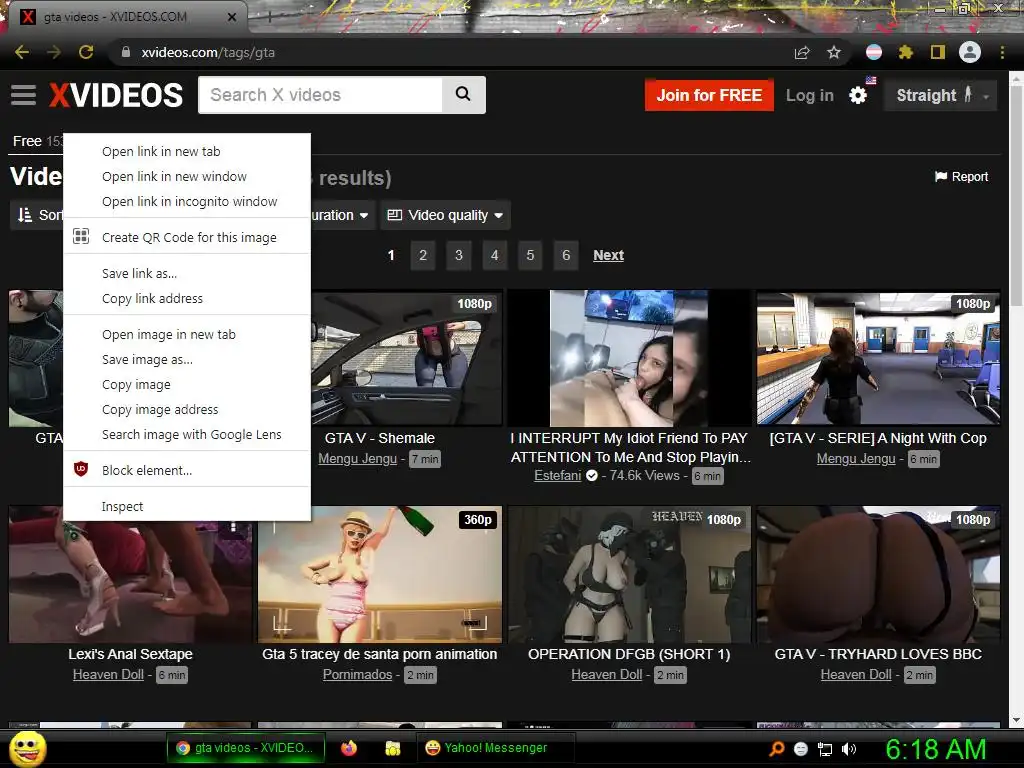The image size is (1024, 768).
Task: Select Copy image address
Action: tap(187, 409)
